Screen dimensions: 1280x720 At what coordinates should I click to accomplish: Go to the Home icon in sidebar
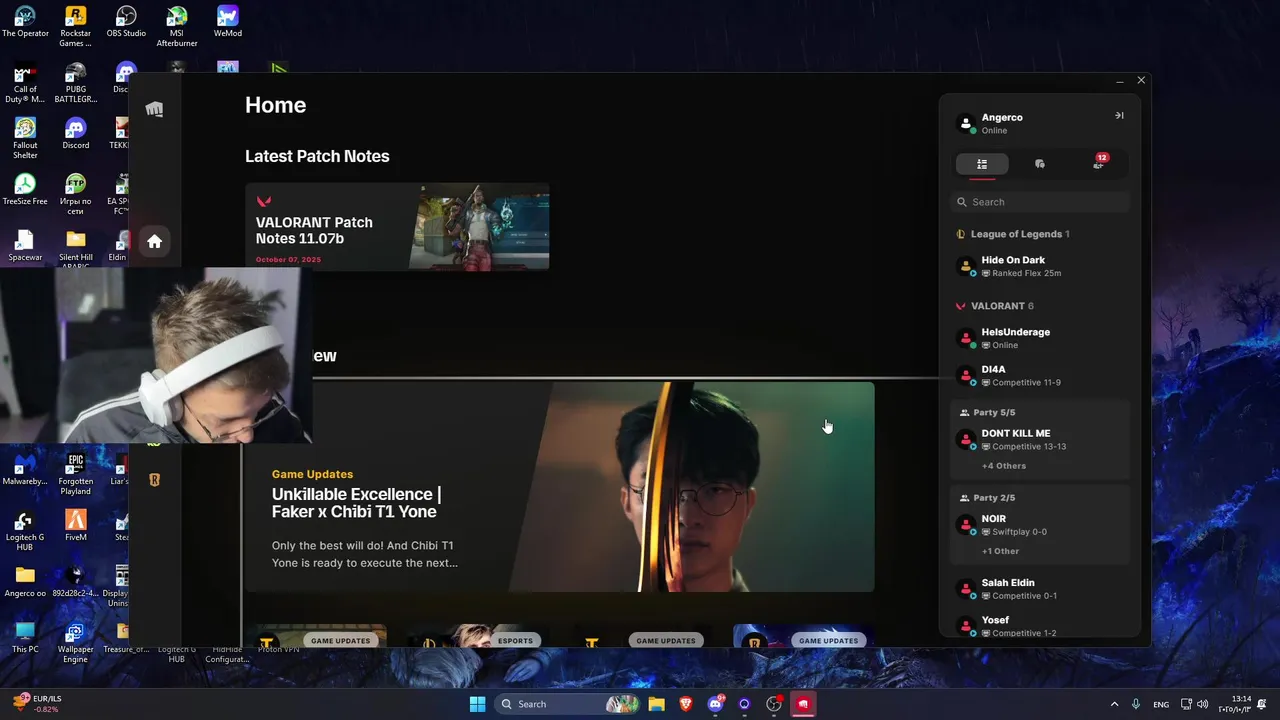(154, 241)
